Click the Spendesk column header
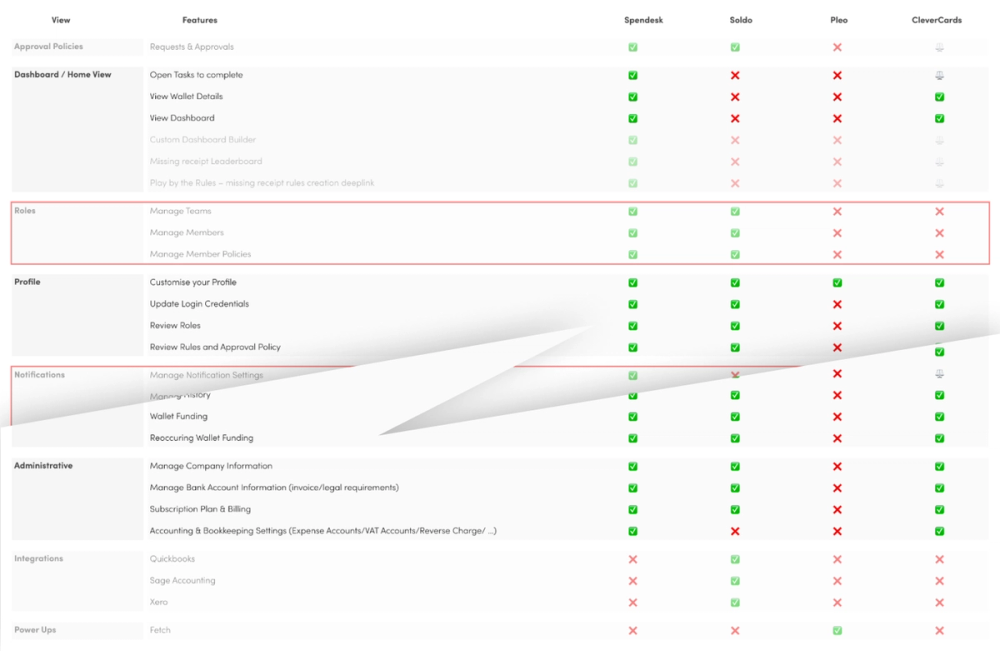Screen dimensions: 1000x651 tap(643, 20)
